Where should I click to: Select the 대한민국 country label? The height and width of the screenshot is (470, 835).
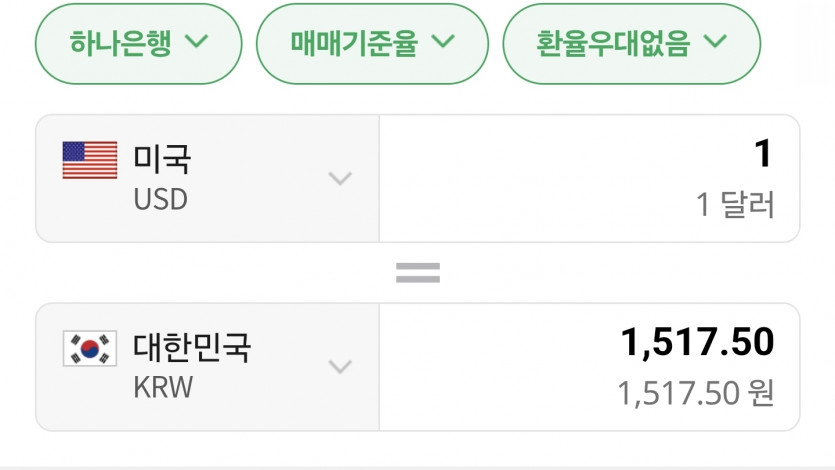click(x=192, y=347)
